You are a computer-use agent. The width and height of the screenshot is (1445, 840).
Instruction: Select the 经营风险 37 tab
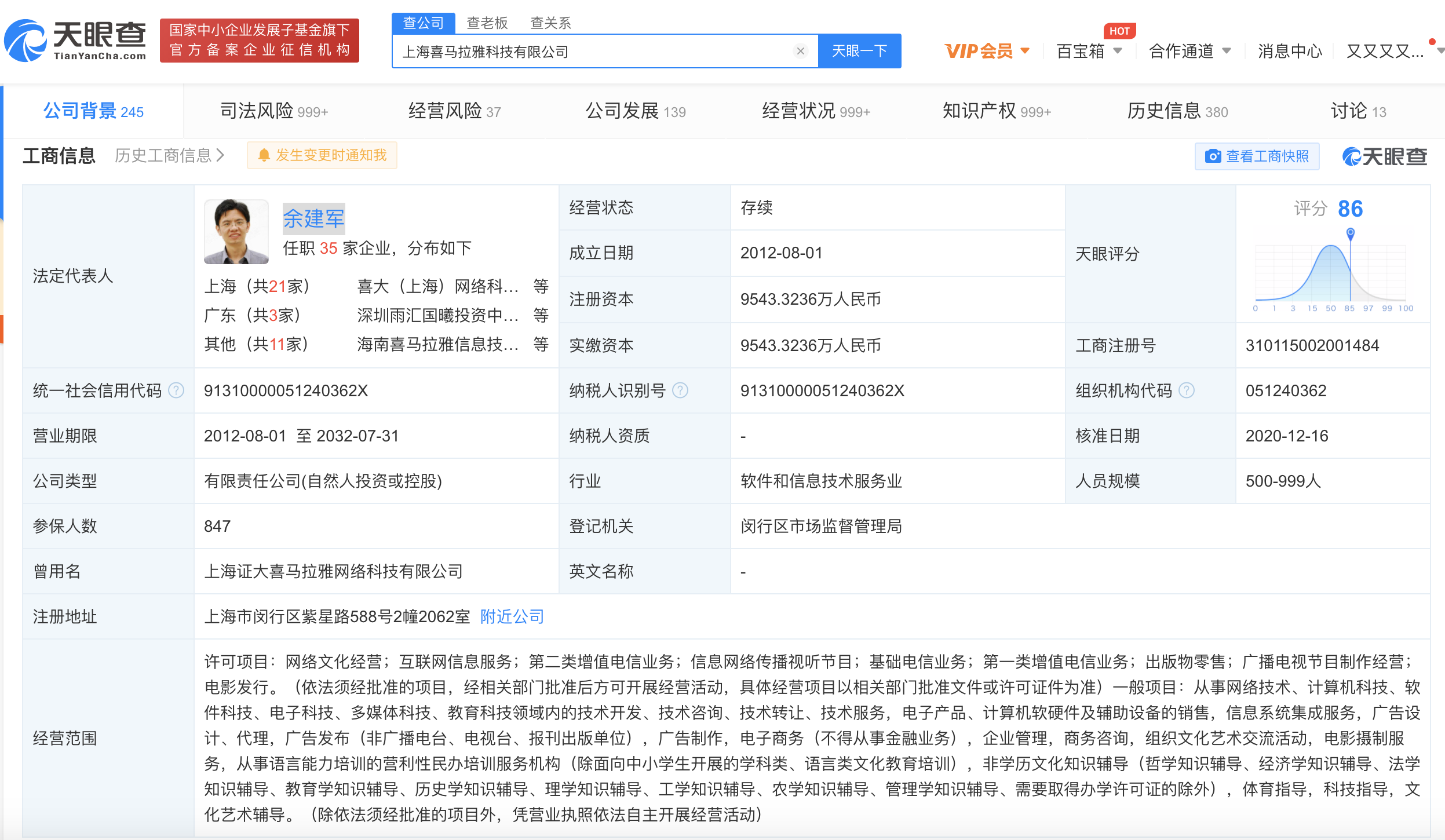[x=455, y=111]
